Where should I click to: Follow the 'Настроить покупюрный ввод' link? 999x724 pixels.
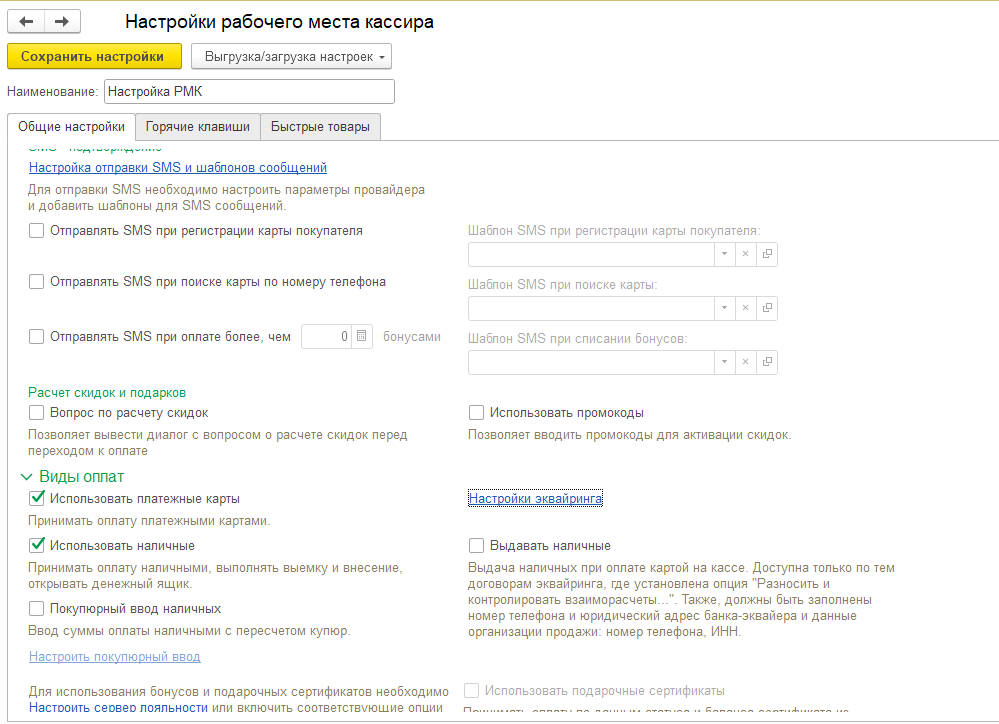tap(115, 656)
